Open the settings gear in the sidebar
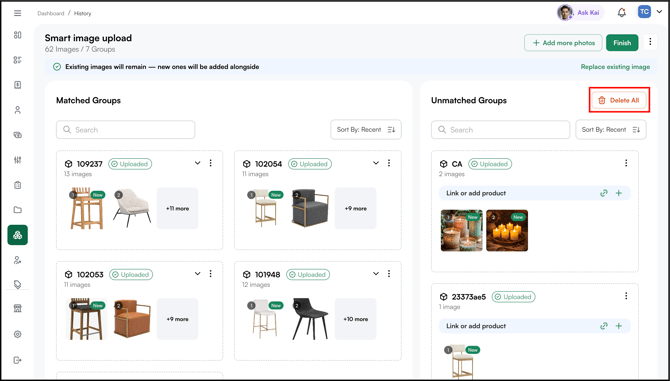Image resolution: width=670 pixels, height=381 pixels. (18, 334)
